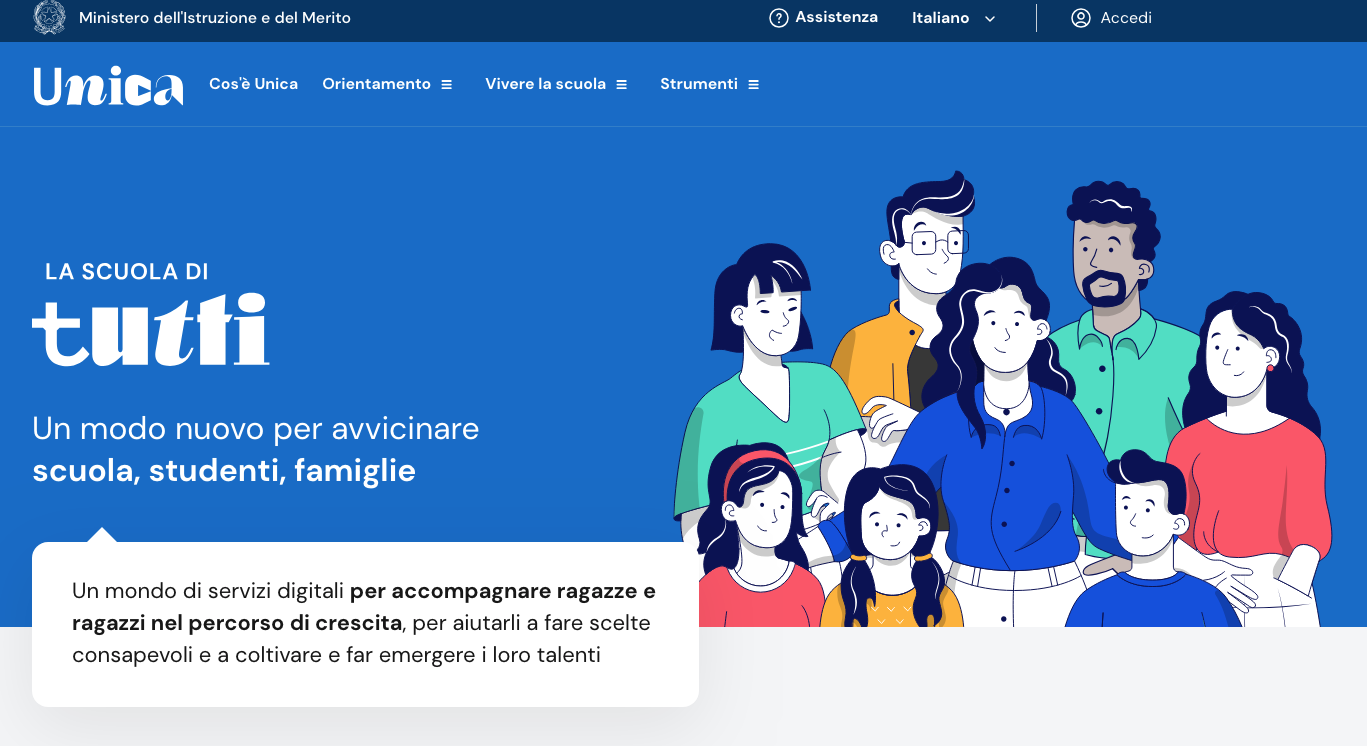Click the large "tutti" heading
This screenshot has width=1367, height=746.
[151, 330]
